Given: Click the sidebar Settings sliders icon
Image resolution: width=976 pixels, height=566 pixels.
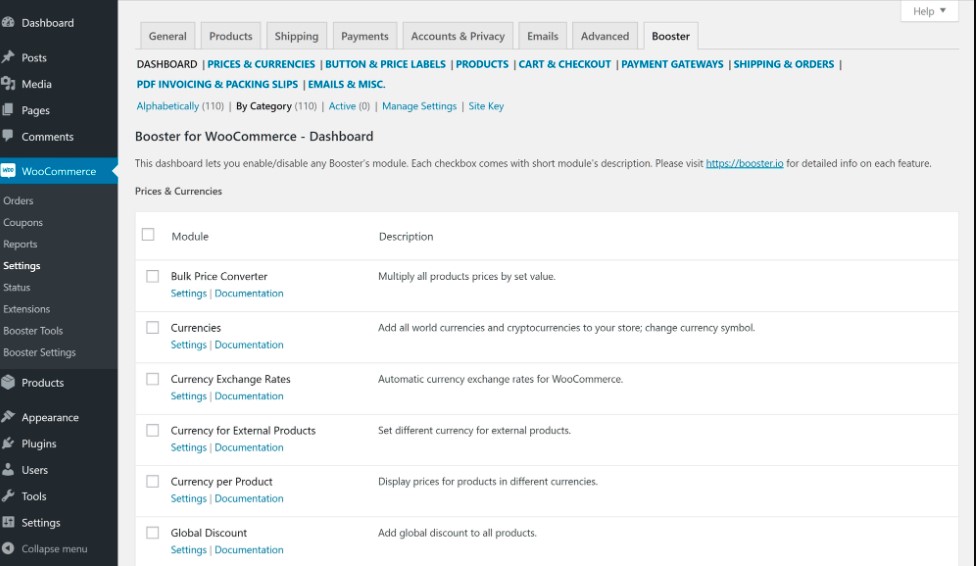Looking at the screenshot, I should click(7, 522).
